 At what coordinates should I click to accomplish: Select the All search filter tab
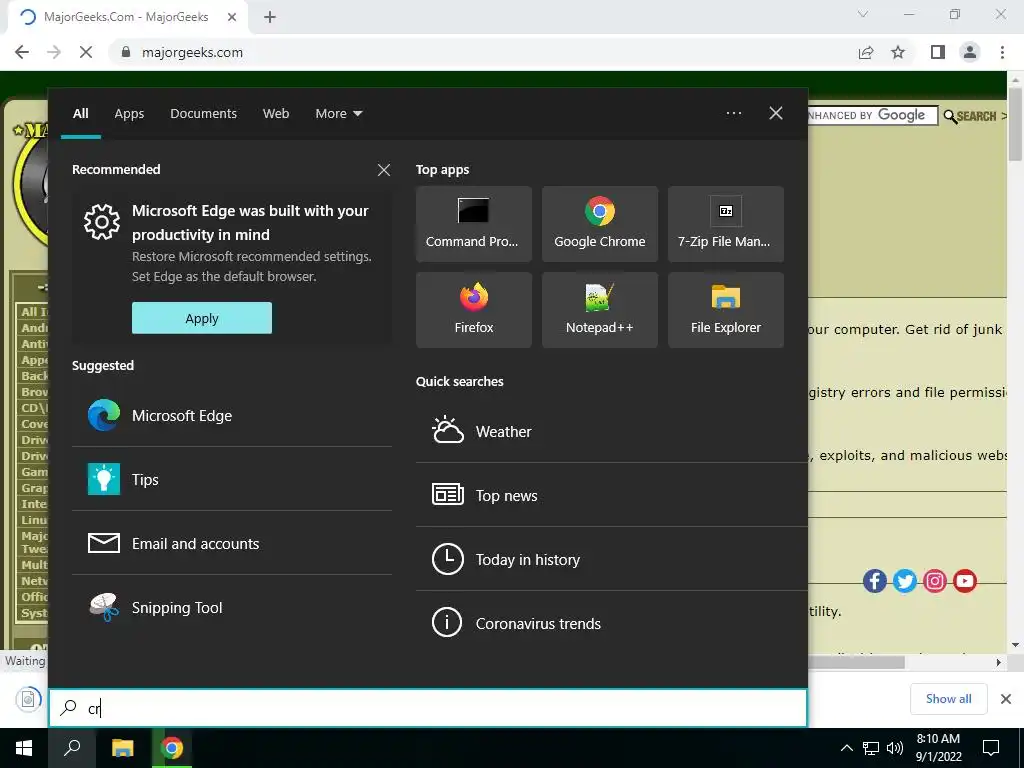pos(80,114)
